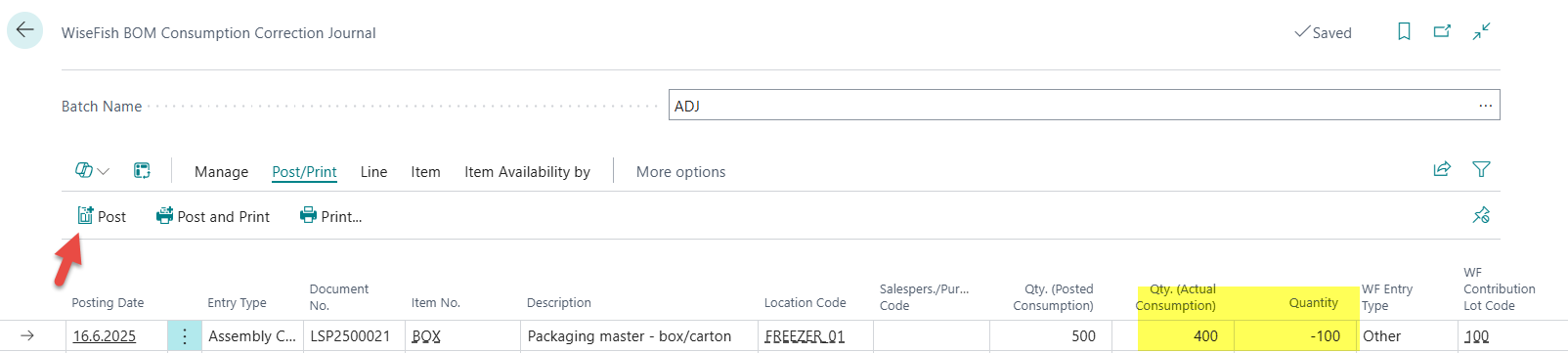Open the Item menu
Screen dimensions: 1568x353
tap(425, 172)
